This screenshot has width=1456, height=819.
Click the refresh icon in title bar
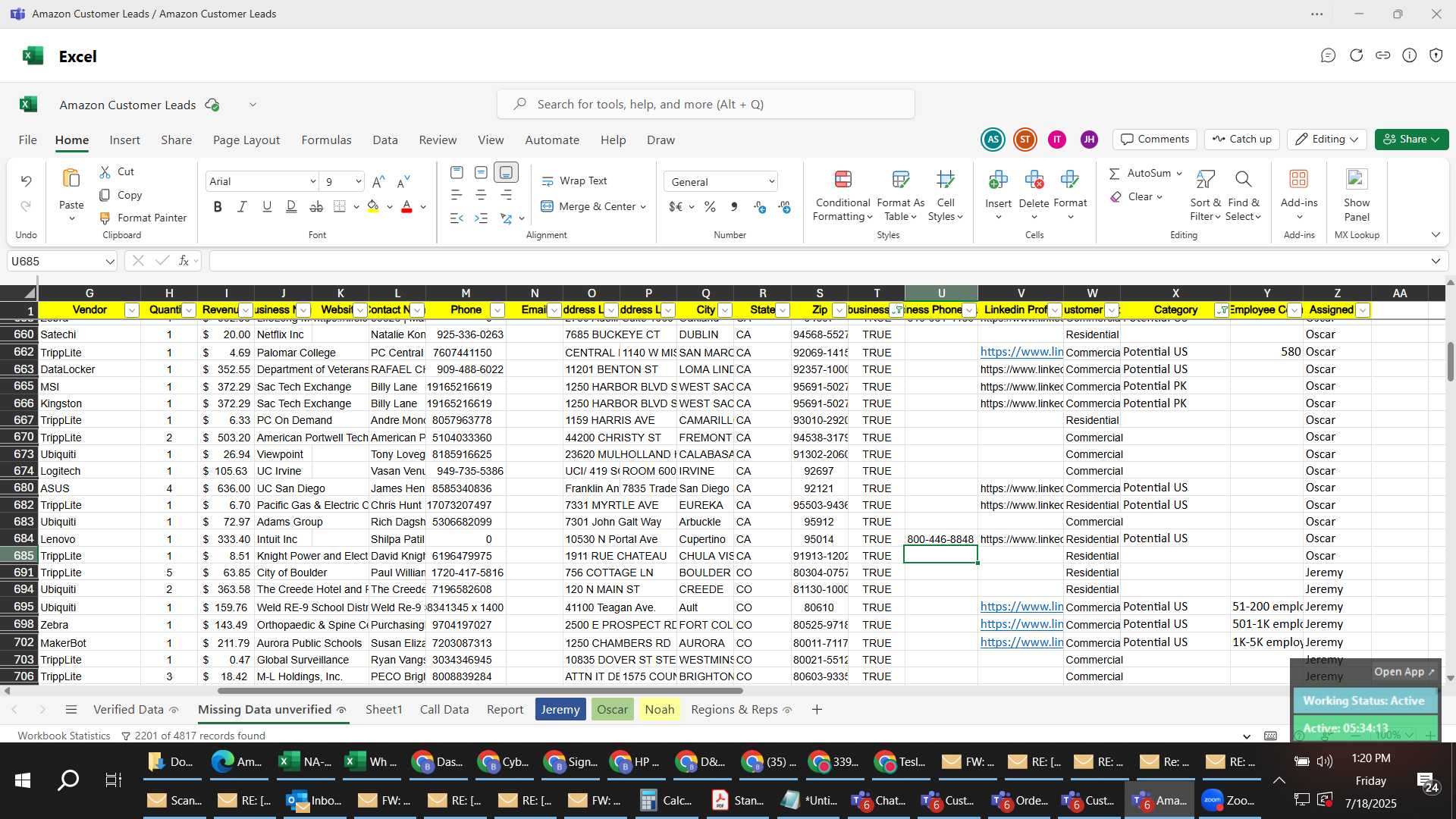pyautogui.click(x=1356, y=55)
